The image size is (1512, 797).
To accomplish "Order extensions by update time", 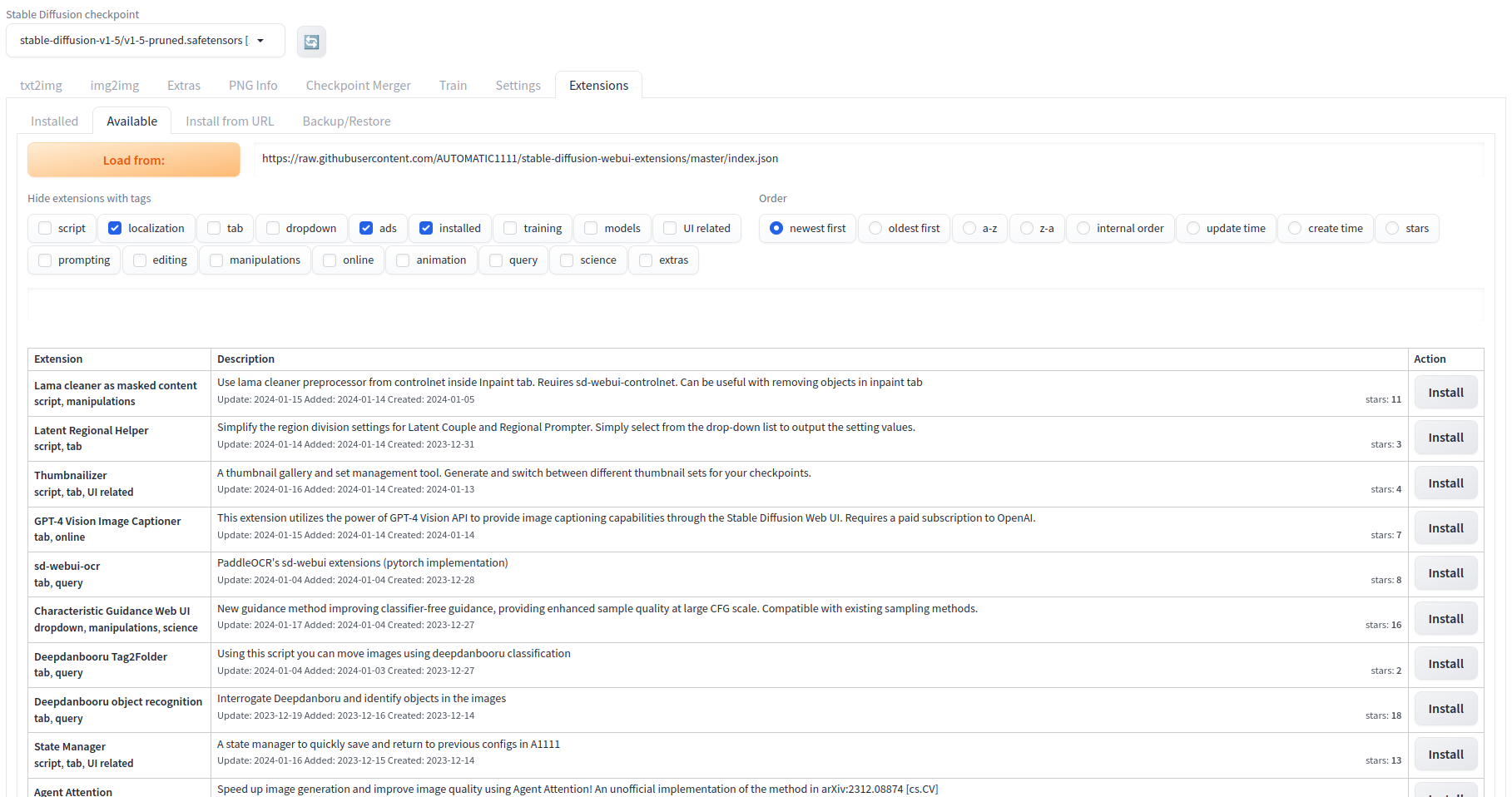I will pos(1193,229).
